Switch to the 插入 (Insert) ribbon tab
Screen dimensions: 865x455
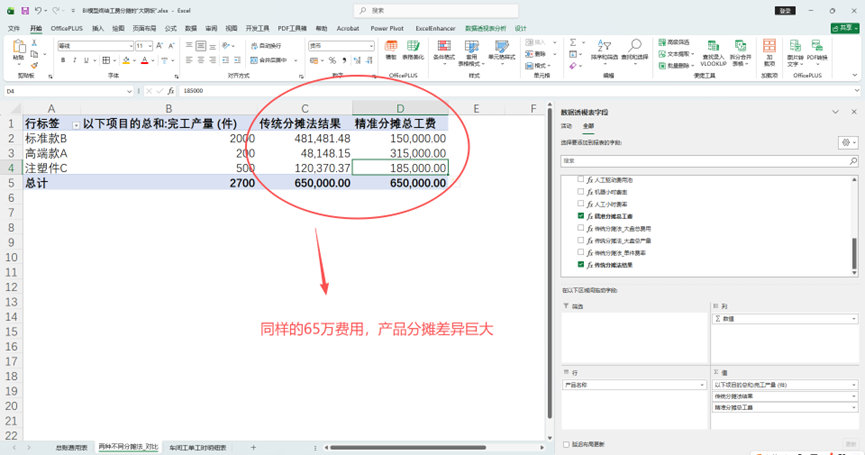click(98, 28)
